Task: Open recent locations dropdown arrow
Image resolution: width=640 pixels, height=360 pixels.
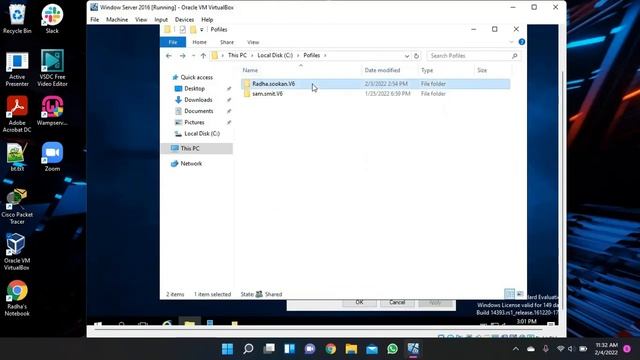Action: (x=193, y=56)
